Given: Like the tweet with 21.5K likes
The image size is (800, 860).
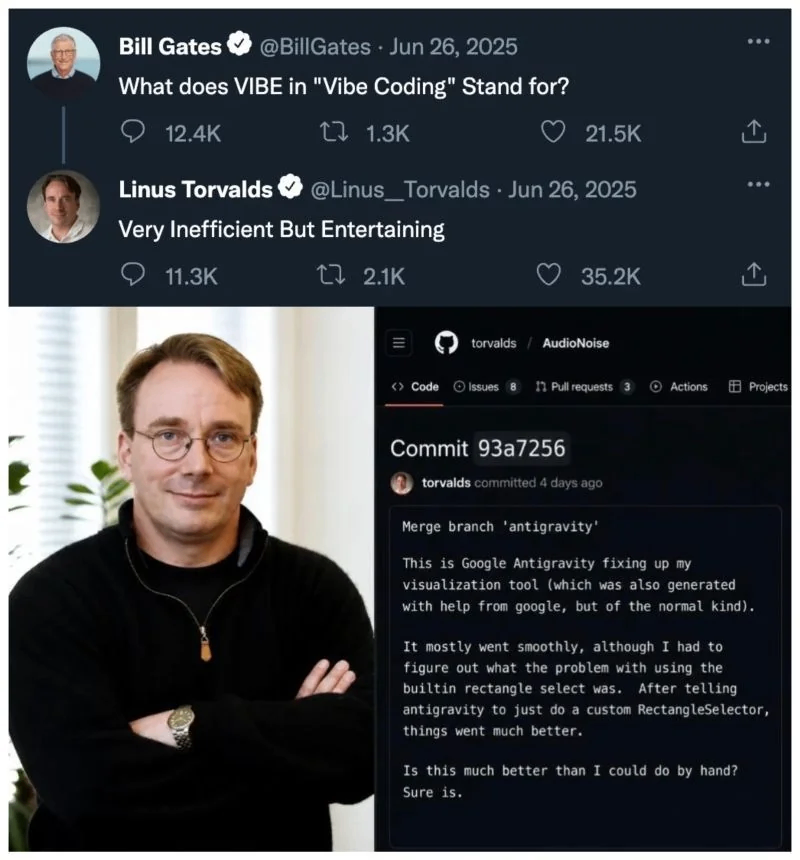Looking at the screenshot, I should coord(553,132).
